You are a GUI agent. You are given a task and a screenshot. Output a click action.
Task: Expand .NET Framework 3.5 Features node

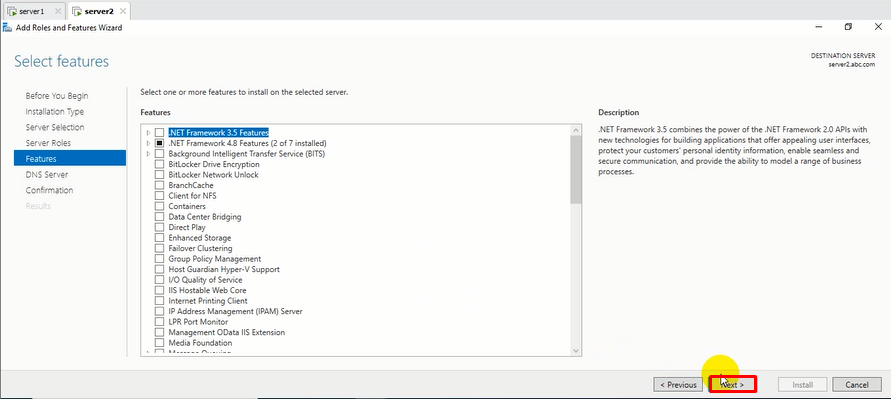(x=148, y=132)
